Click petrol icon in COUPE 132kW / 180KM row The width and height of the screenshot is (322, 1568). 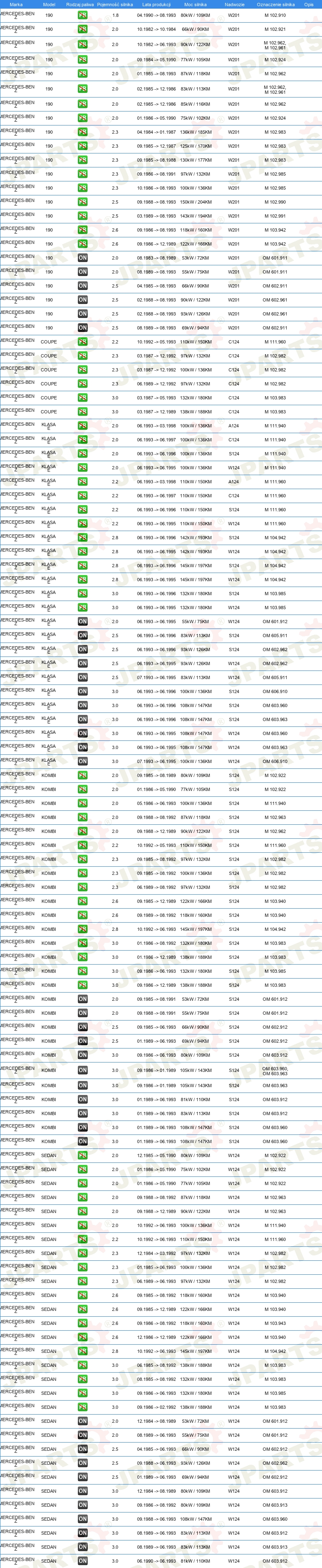(82, 398)
